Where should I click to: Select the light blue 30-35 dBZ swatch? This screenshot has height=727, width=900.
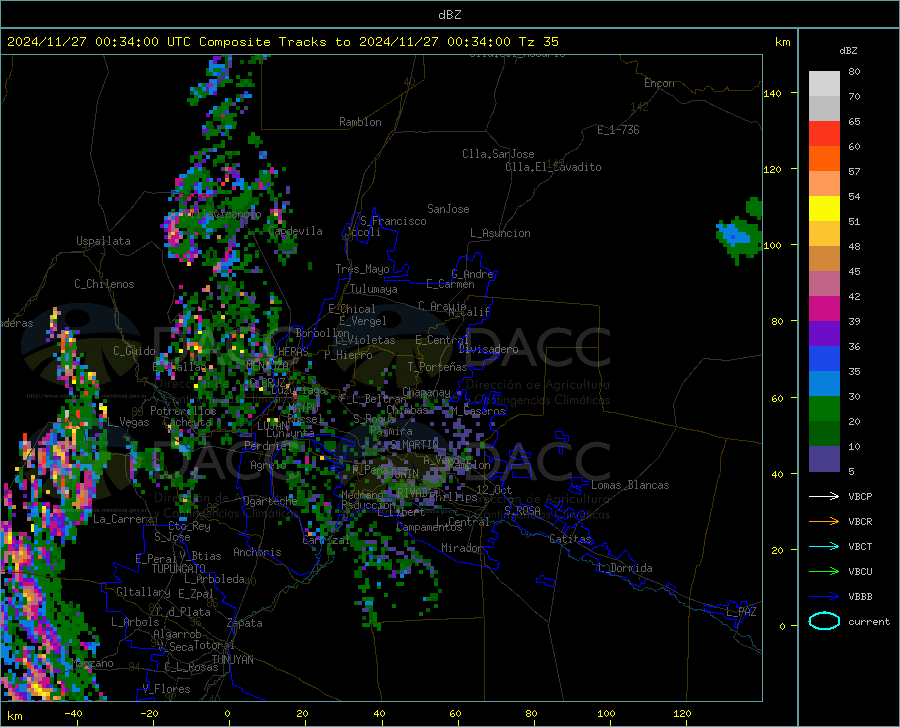click(x=824, y=384)
